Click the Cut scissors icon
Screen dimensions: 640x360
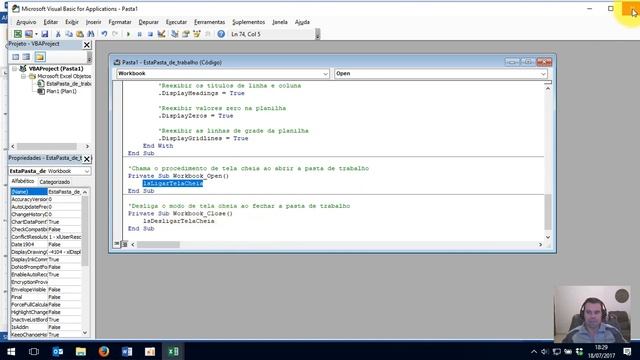pyautogui.click(x=58, y=34)
